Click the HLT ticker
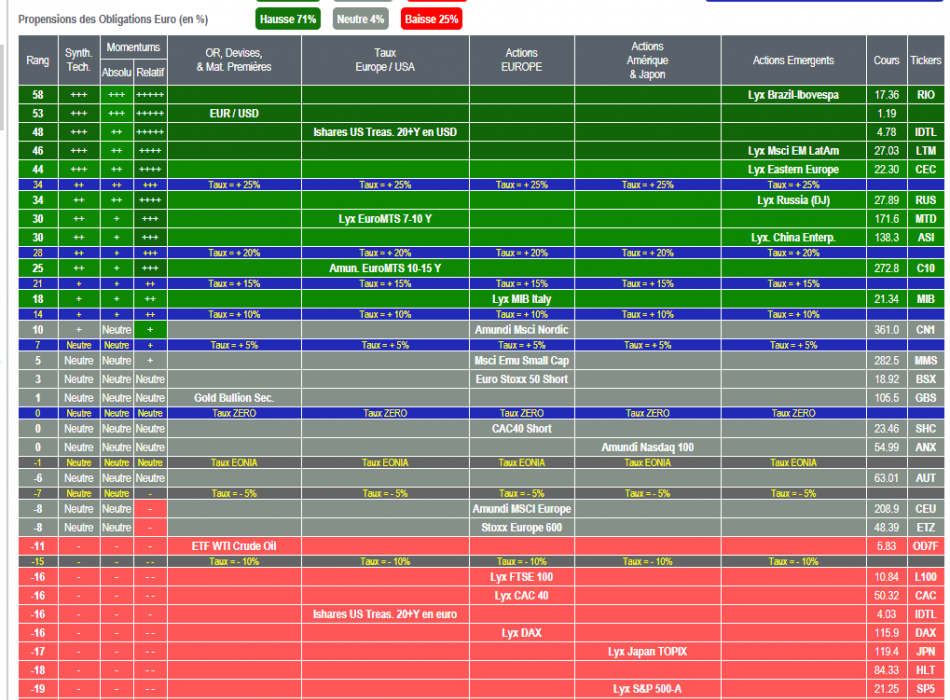 point(926,670)
